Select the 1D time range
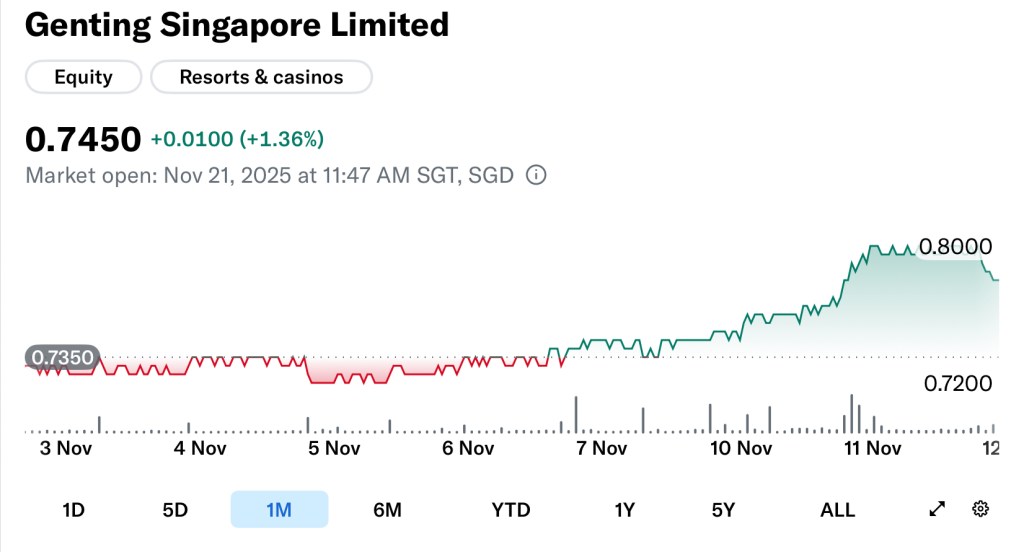The height and width of the screenshot is (552, 1024). click(73, 510)
